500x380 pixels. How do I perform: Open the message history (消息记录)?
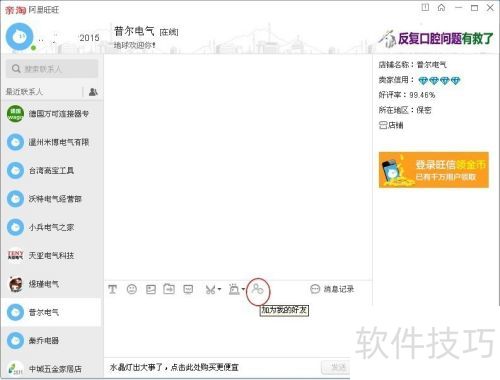(x=332, y=289)
